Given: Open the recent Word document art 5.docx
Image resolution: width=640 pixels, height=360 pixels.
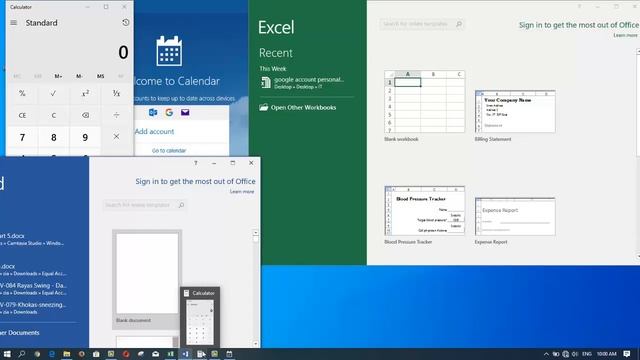Looking at the screenshot, I should click(x=33, y=239).
